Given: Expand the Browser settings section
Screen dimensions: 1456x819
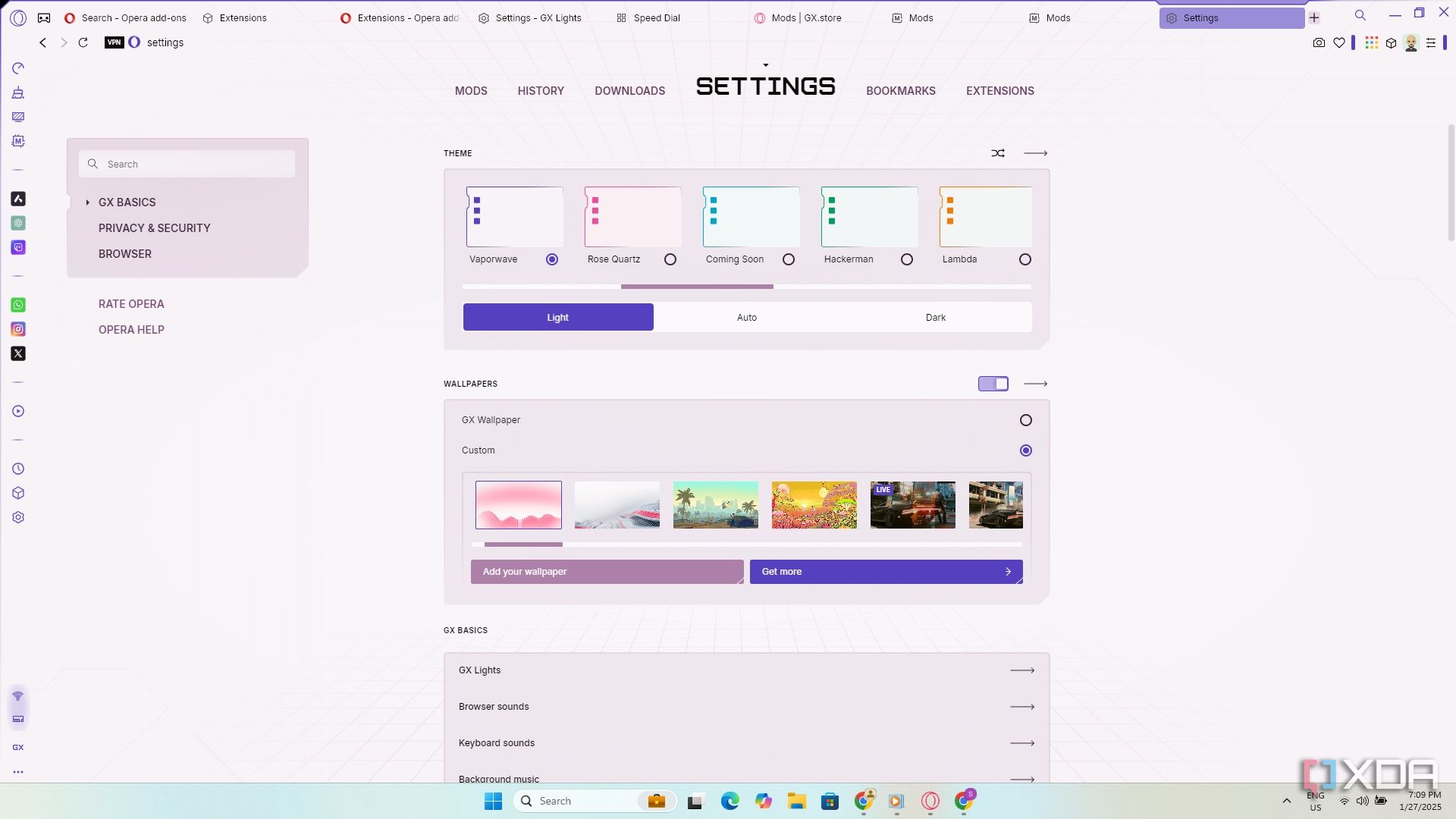Looking at the screenshot, I should tap(124, 253).
